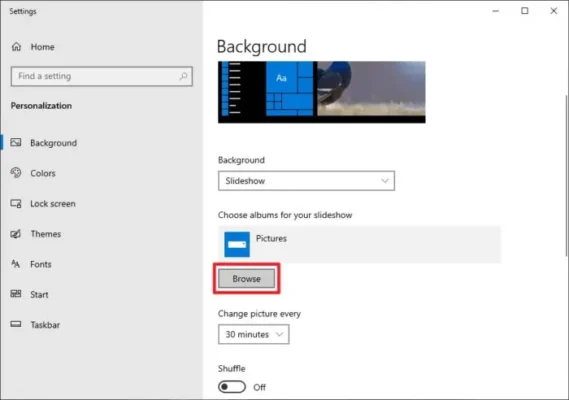
Task: Click the Start tiles icon
Action: pyautogui.click(x=16, y=294)
